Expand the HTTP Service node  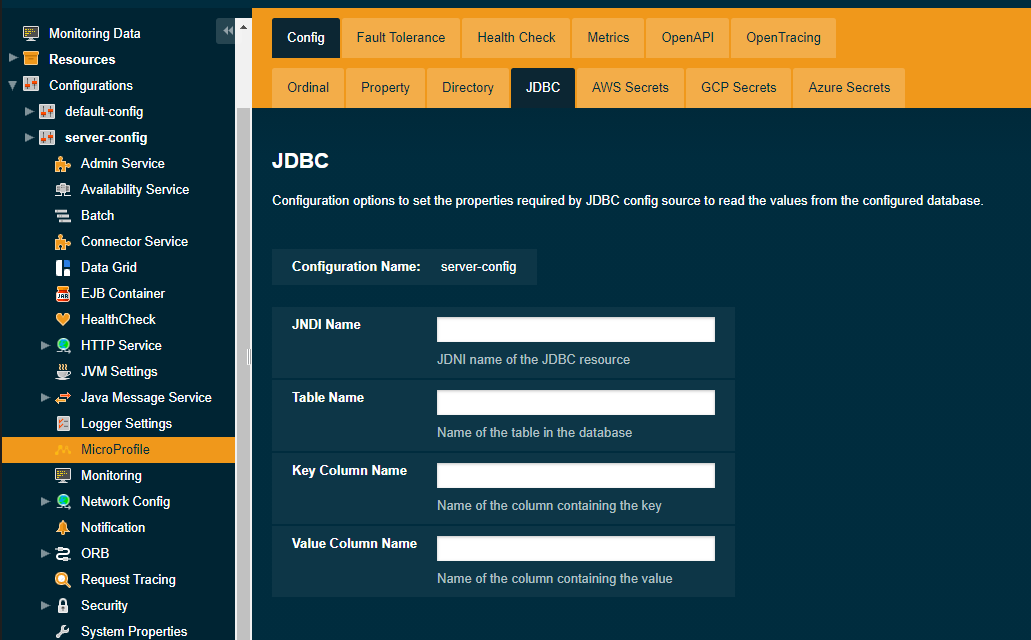(45, 345)
